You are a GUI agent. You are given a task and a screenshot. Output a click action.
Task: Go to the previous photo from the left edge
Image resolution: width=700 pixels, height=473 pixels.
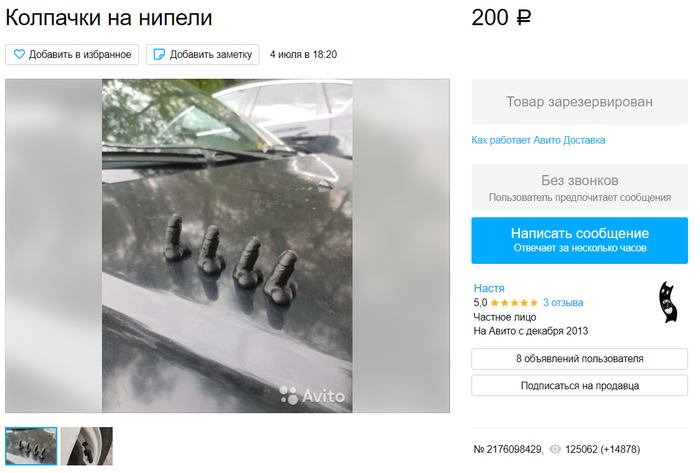[x=17, y=253]
